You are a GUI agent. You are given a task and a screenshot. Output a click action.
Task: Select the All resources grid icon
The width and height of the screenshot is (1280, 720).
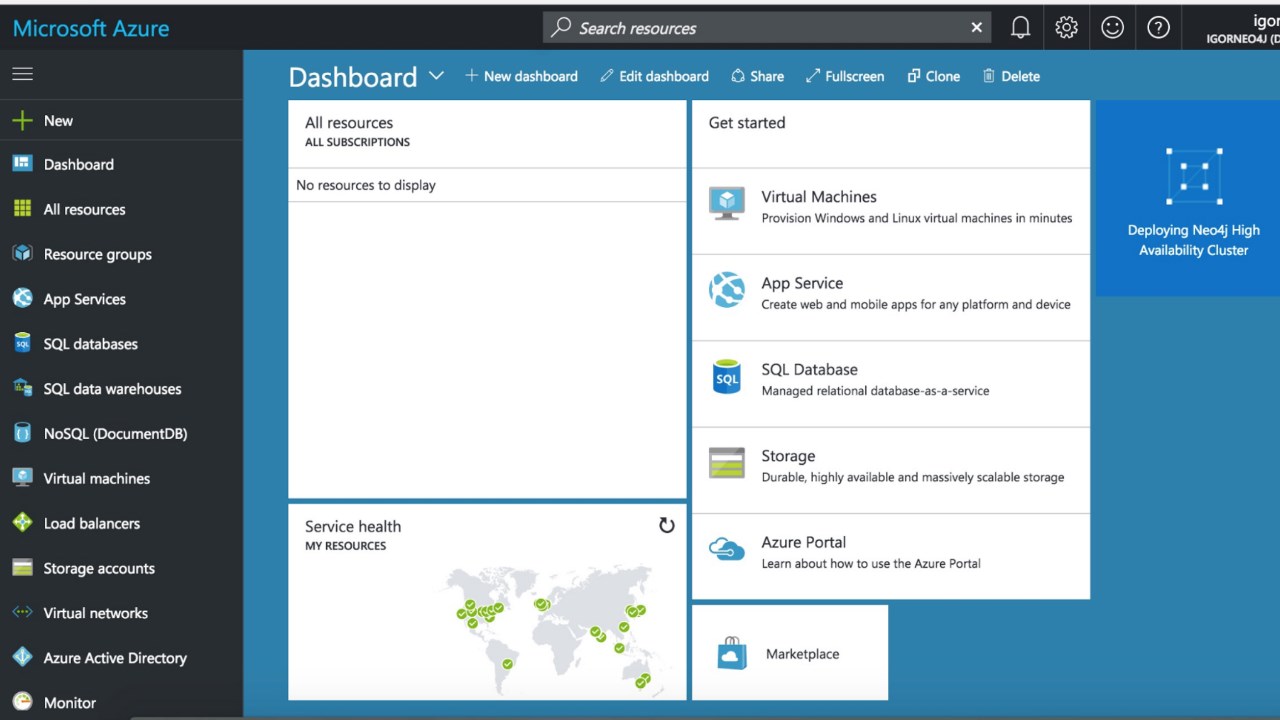[22, 209]
